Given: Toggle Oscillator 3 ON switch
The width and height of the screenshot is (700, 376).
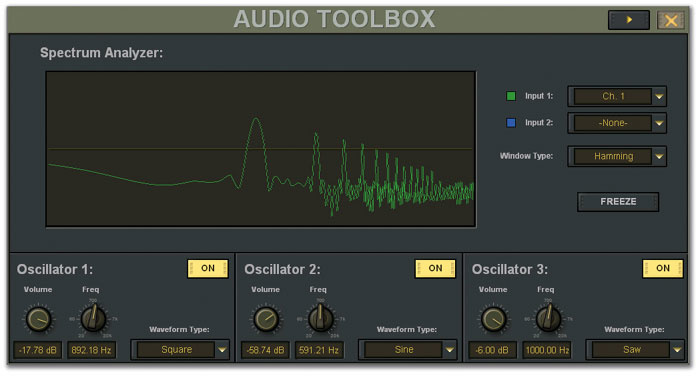Looking at the screenshot, I should pos(663,268).
